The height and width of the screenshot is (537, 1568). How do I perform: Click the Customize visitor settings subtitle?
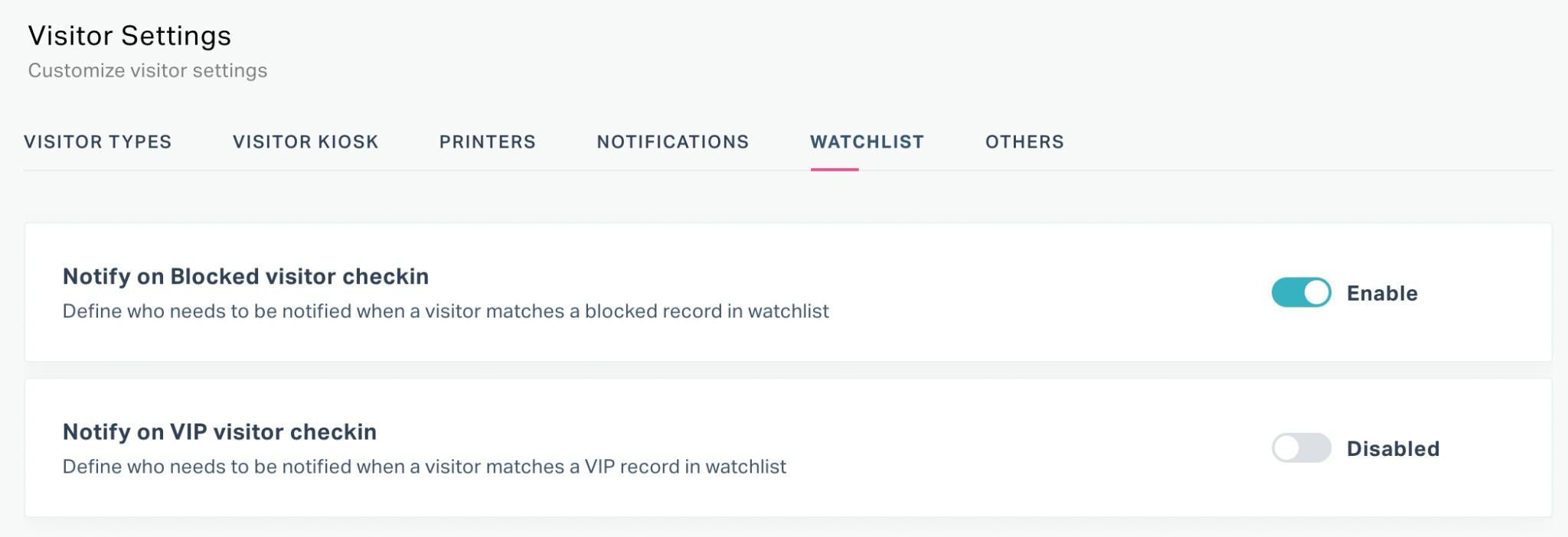[x=148, y=70]
